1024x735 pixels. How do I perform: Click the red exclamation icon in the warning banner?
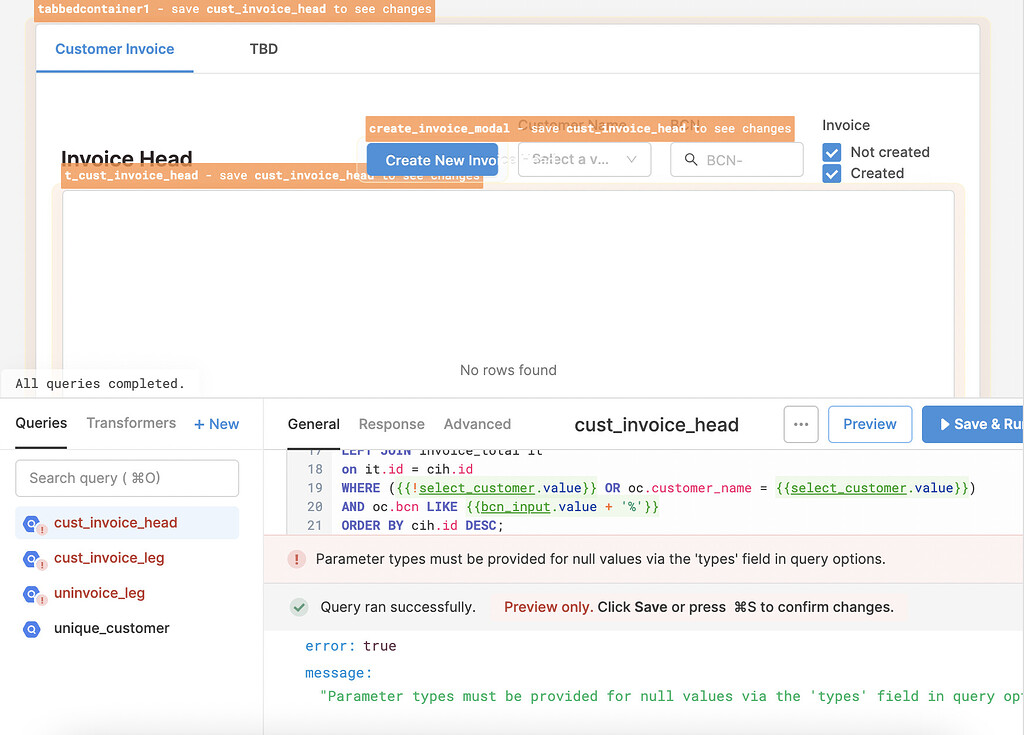click(296, 559)
